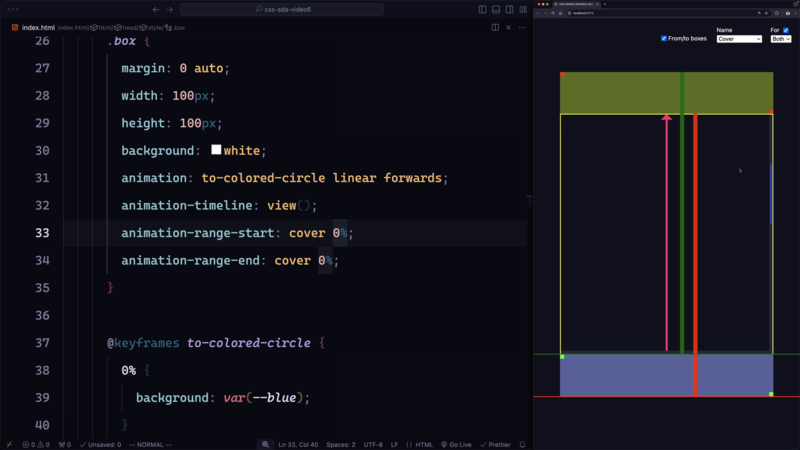The width and height of the screenshot is (800, 450).
Task: Close the view timeline browser tab
Action: [x=597, y=4]
